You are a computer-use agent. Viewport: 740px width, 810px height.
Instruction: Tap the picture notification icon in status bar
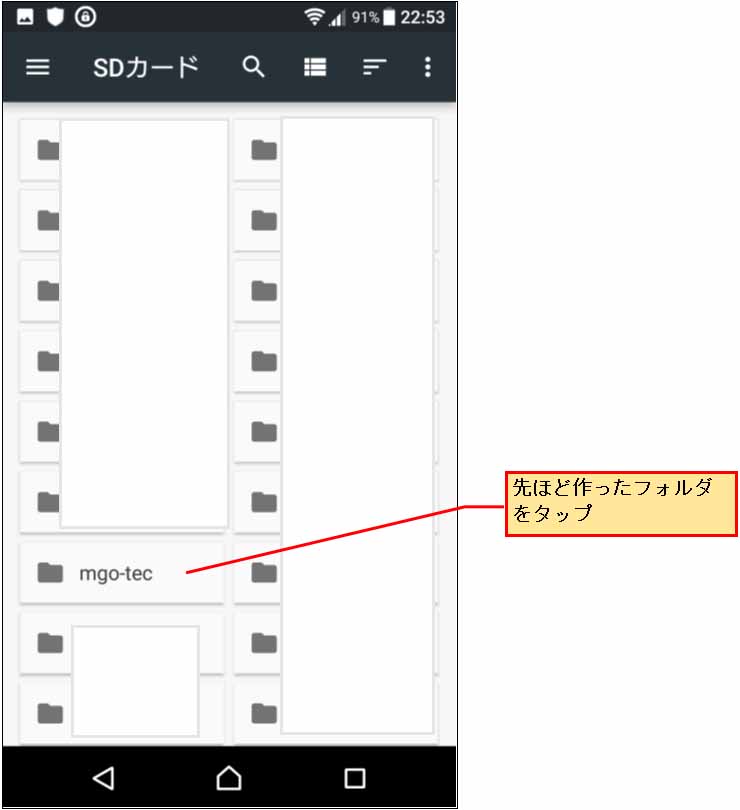tap(25, 17)
